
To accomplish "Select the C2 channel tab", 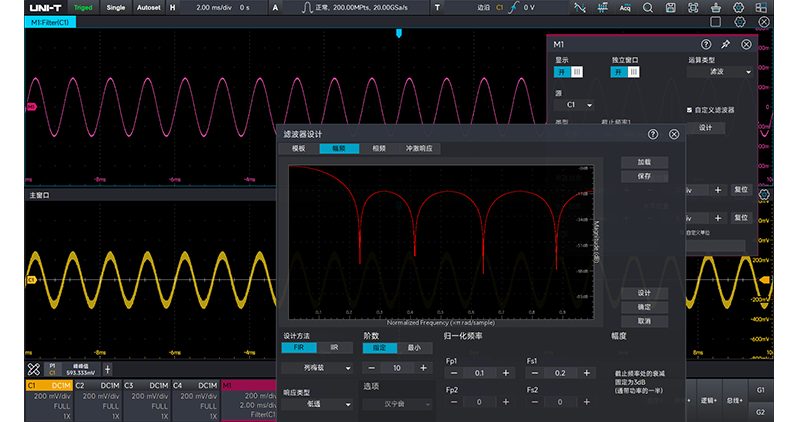I will (98, 400).
